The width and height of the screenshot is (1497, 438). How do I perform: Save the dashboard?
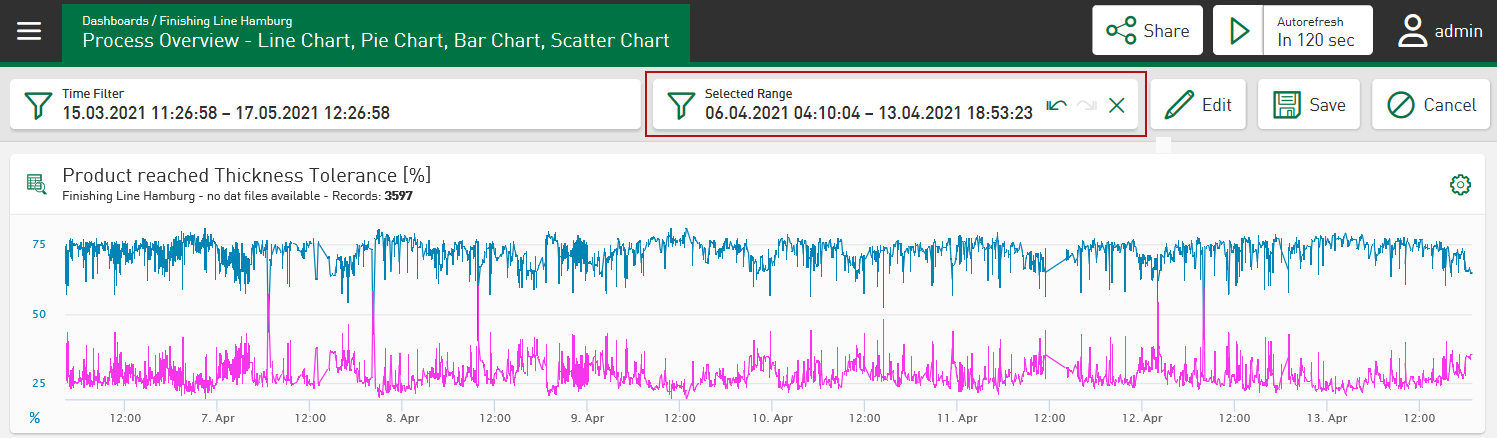click(x=1309, y=105)
